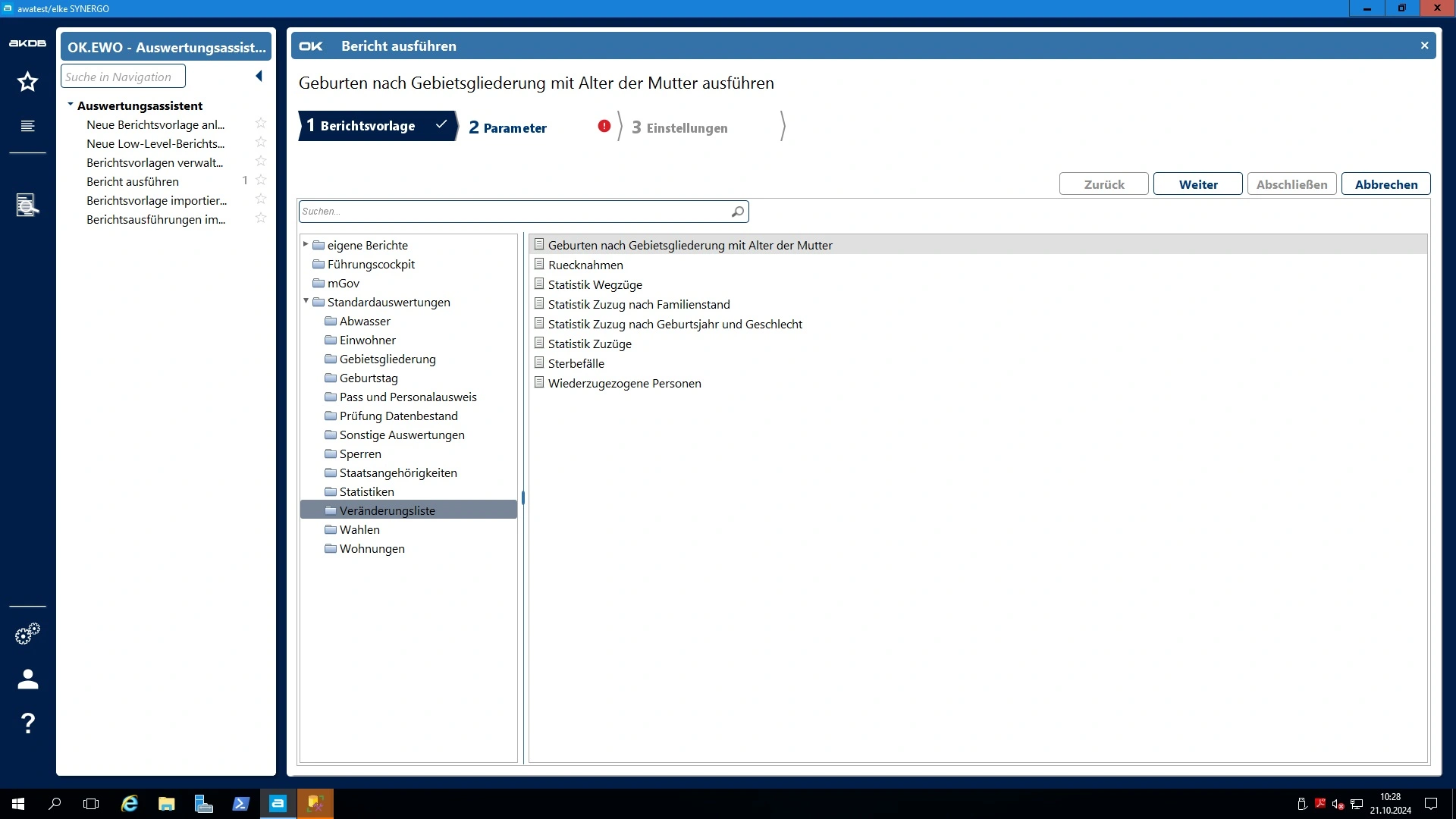Image resolution: width=1456 pixels, height=819 pixels.
Task: Favorite 'Bericht ausführen' with star toggle
Action: click(x=261, y=180)
